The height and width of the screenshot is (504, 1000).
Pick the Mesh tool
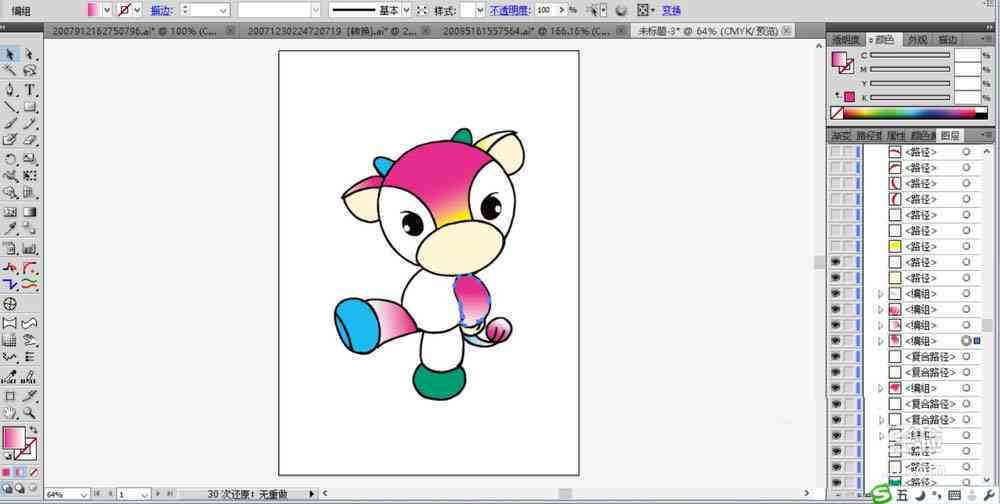click(10, 212)
